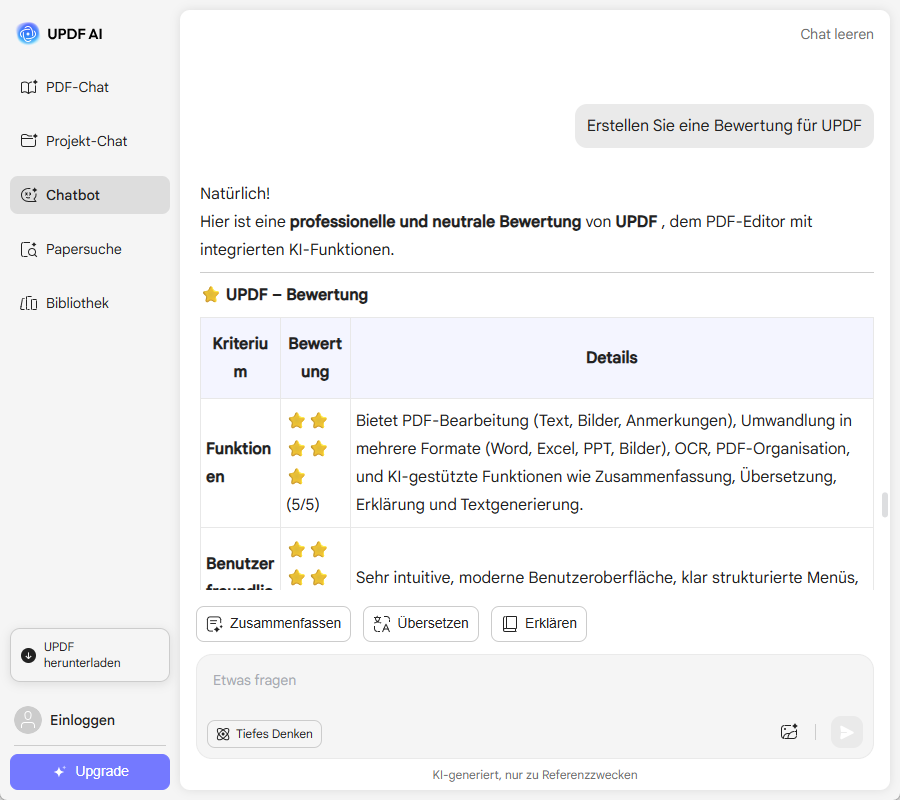This screenshot has height=800, width=900.
Task: Click the star icon beside 'UPDF – Bewertung'
Action: 211,295
